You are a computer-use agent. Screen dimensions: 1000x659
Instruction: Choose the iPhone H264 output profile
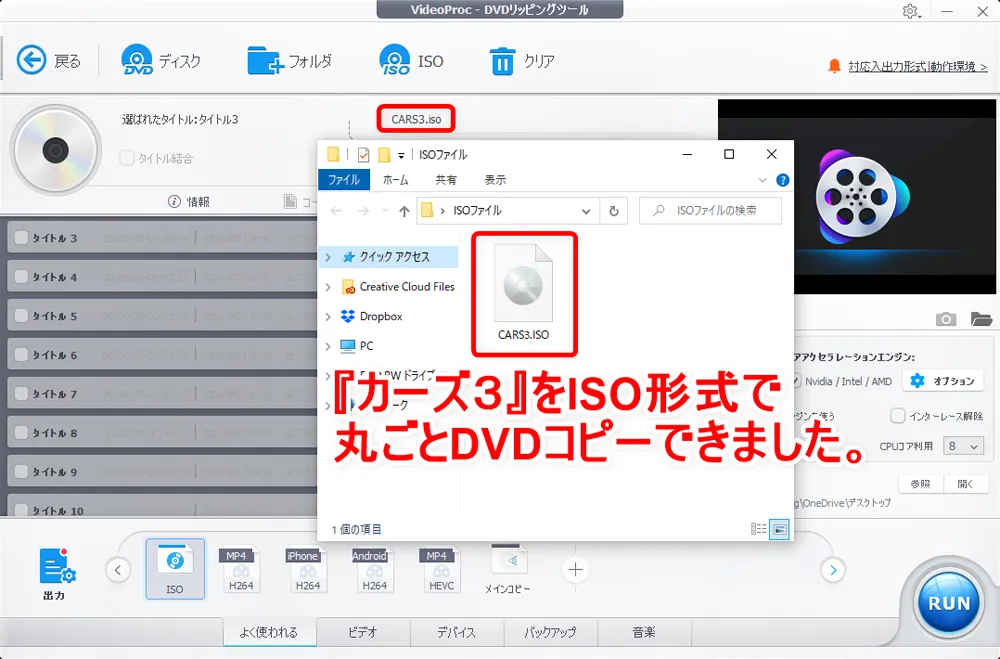click(307, 569)
